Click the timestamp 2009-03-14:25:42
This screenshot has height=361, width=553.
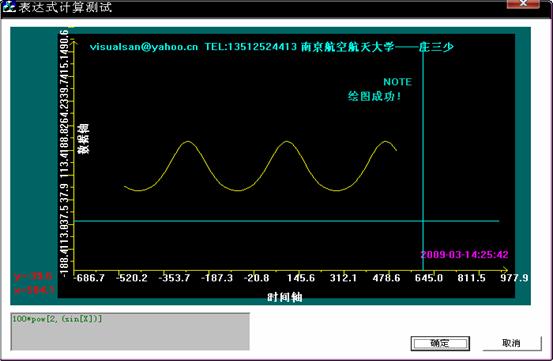click(464, 255)
